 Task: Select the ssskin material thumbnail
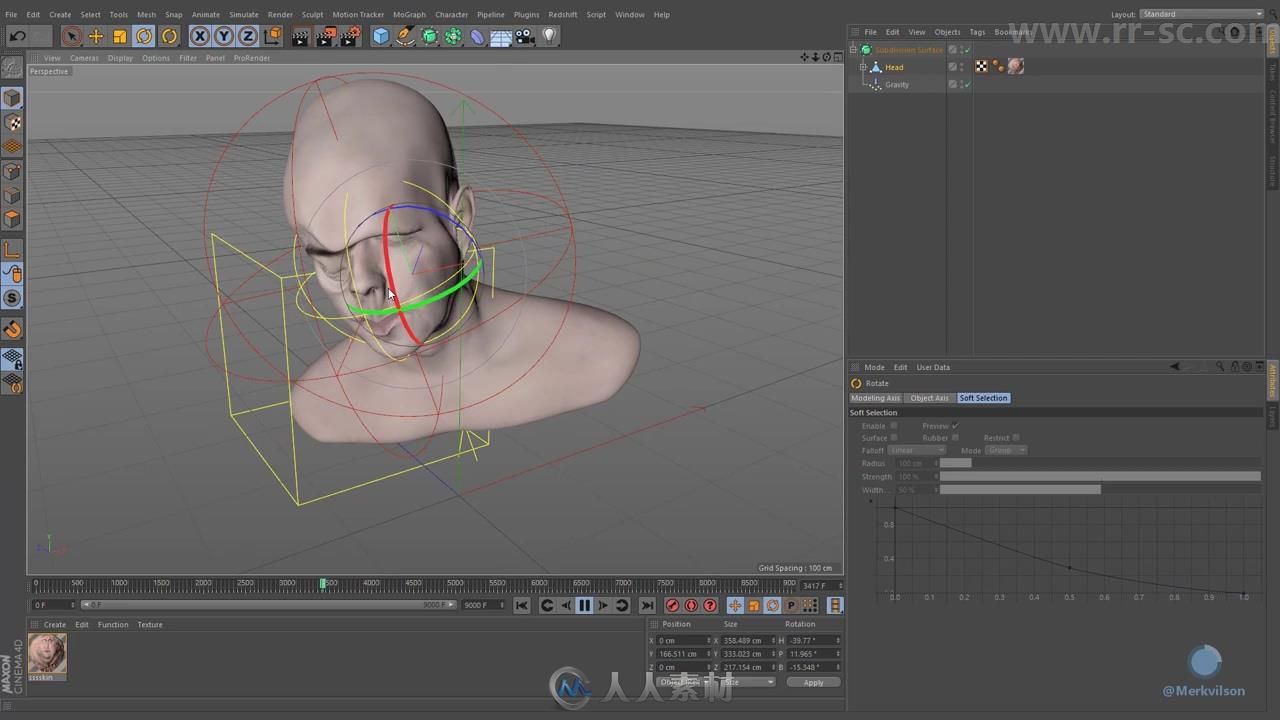click(47, 653)
